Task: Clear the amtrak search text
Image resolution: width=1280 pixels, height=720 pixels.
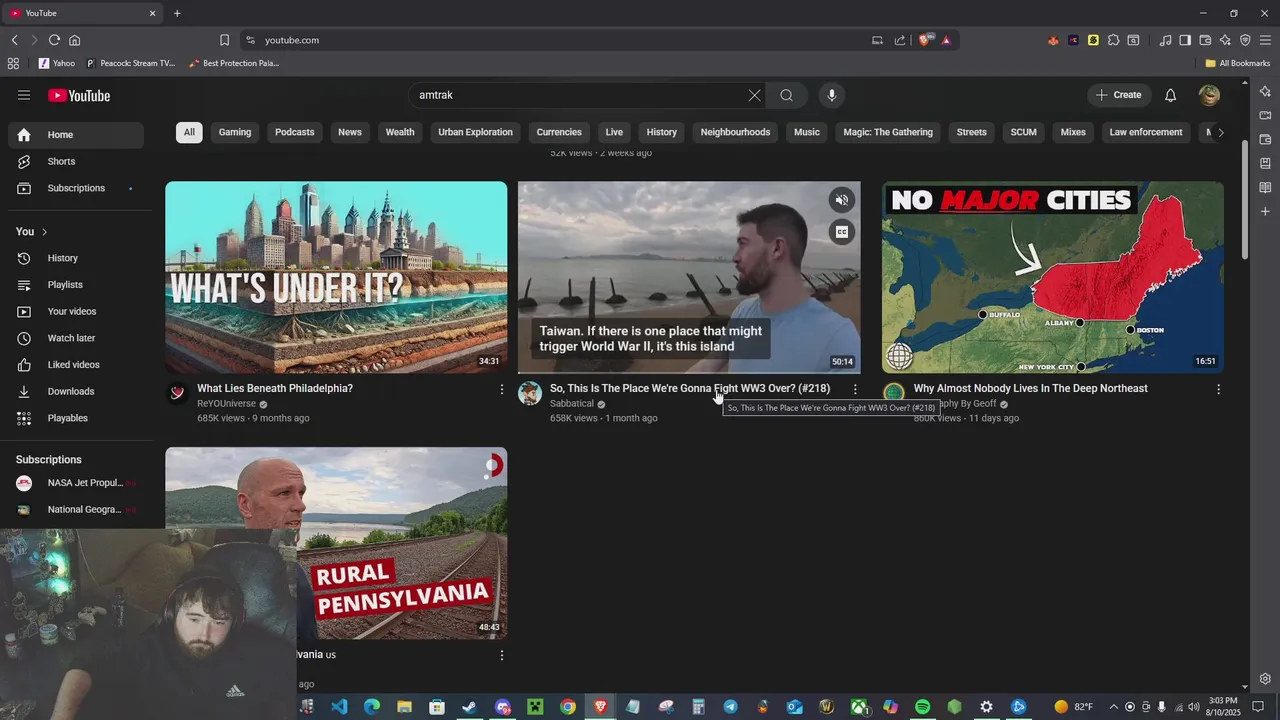Action: click(x=754, y=95)
